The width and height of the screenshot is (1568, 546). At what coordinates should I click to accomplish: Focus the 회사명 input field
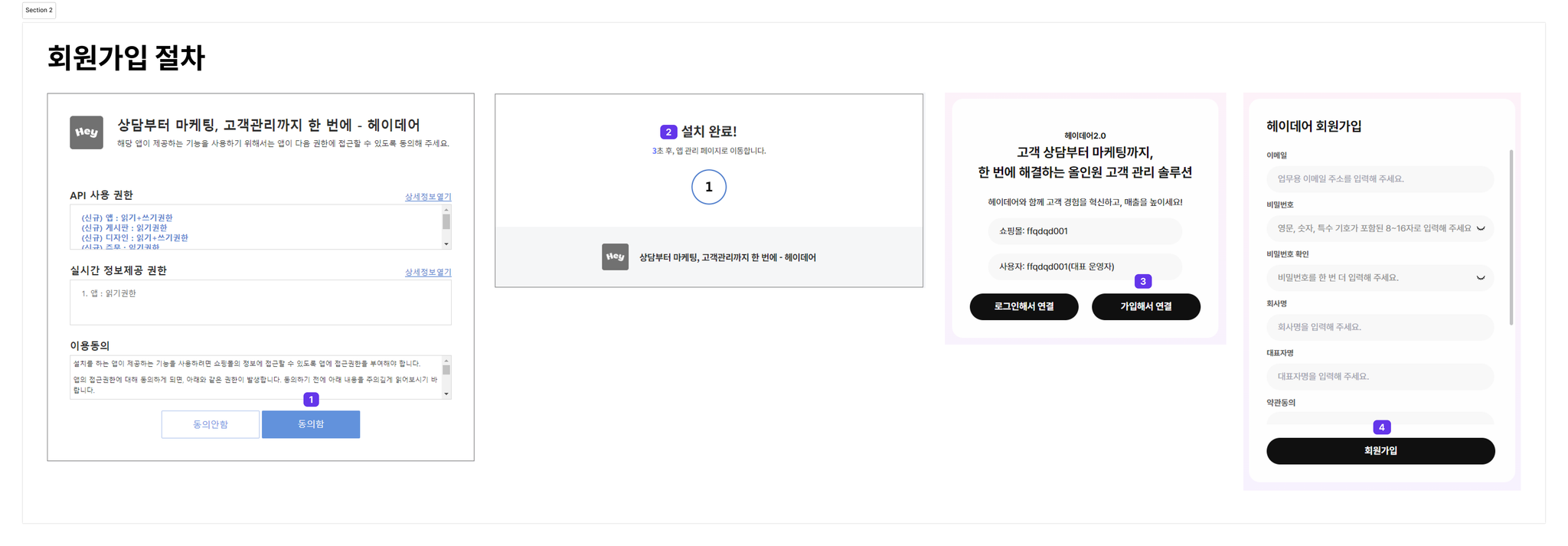[x=1380, y=327]
